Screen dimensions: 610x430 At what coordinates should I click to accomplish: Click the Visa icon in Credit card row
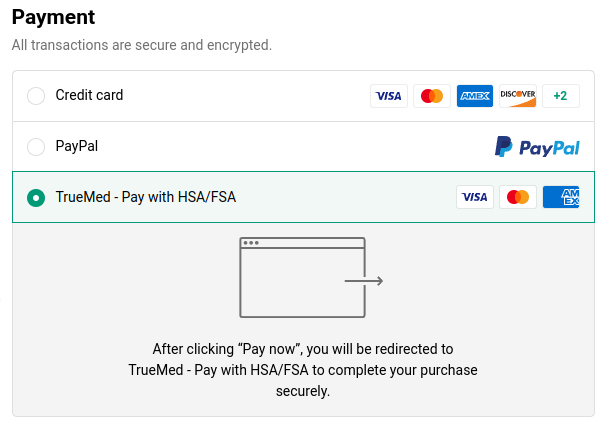388,96
